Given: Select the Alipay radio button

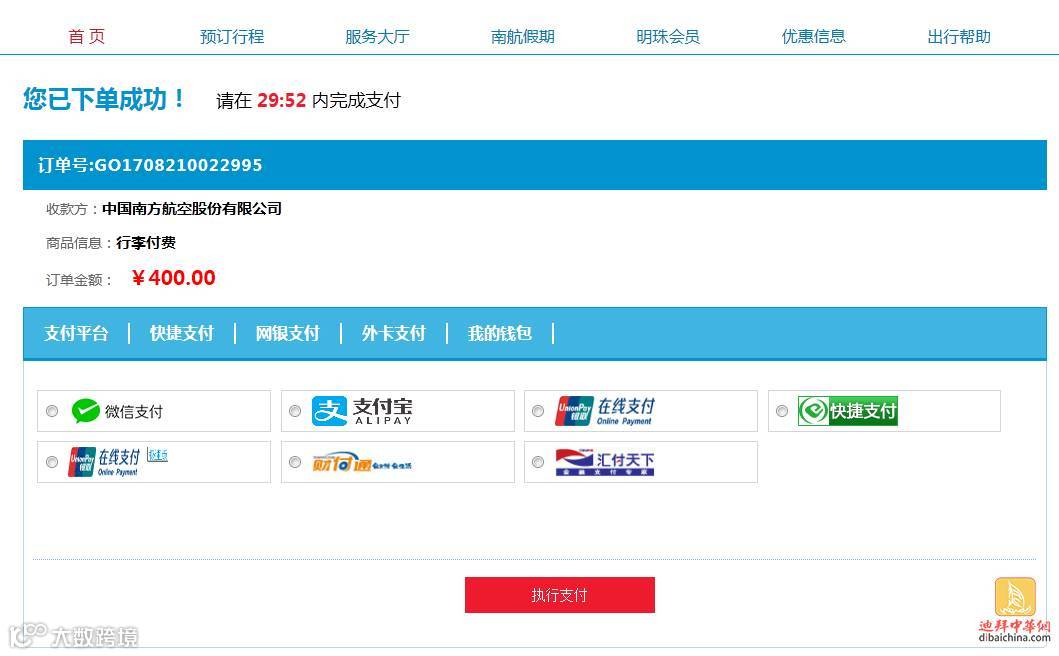Looking at the screenshot, I should pos(295,411).
